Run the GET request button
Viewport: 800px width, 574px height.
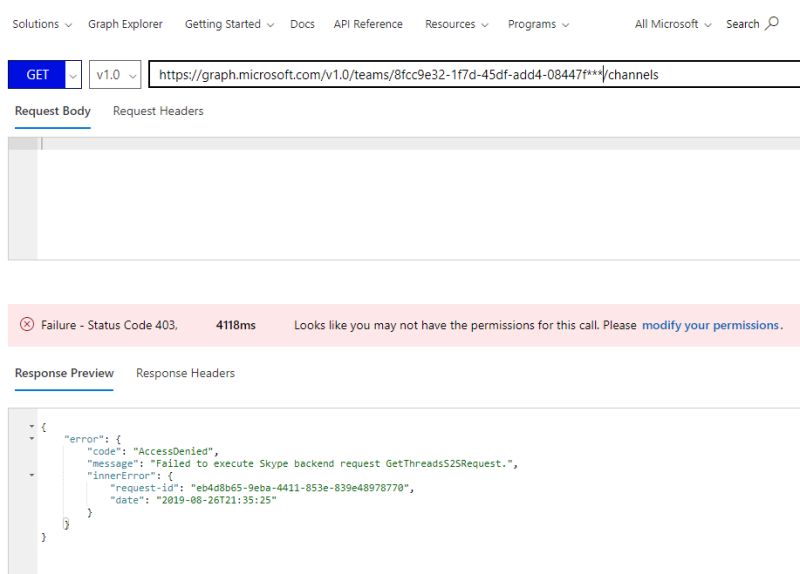click(37, 74)
